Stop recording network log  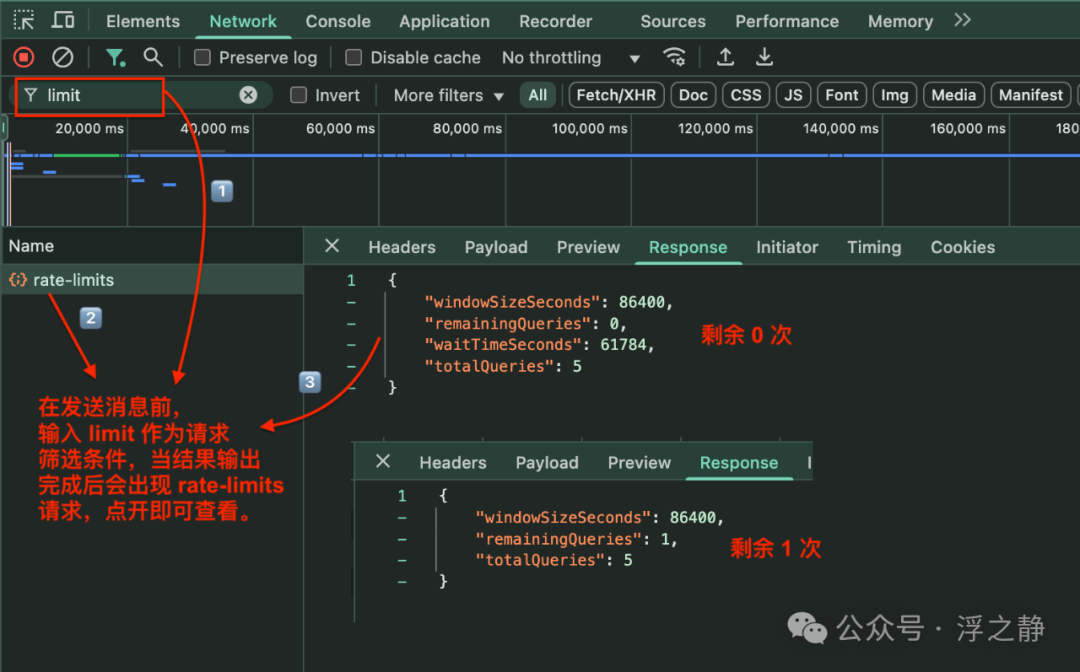(23, 58)
